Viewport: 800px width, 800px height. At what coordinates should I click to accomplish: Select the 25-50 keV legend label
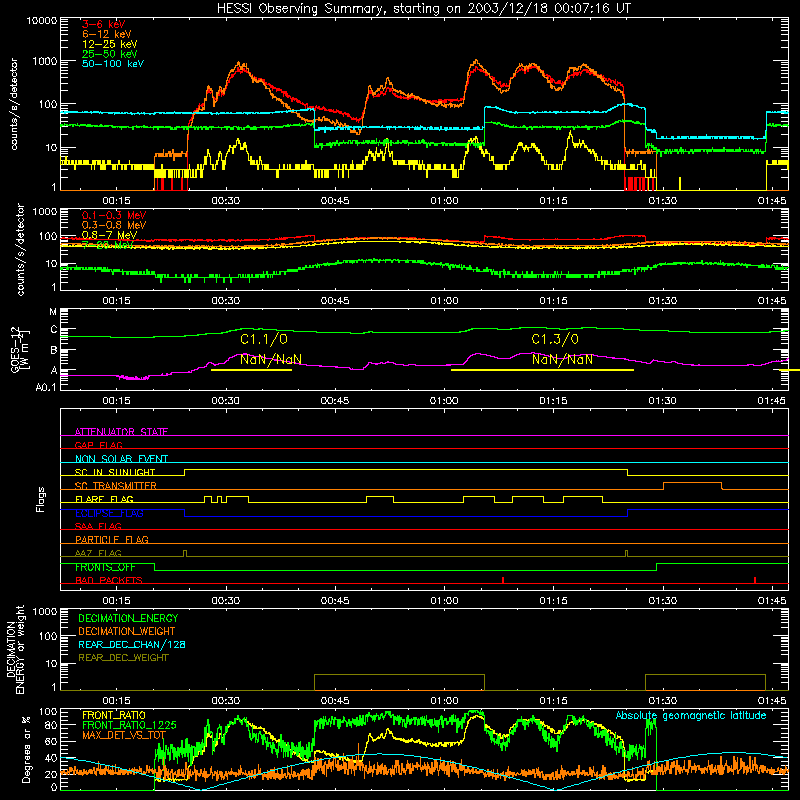click(109, 54)
